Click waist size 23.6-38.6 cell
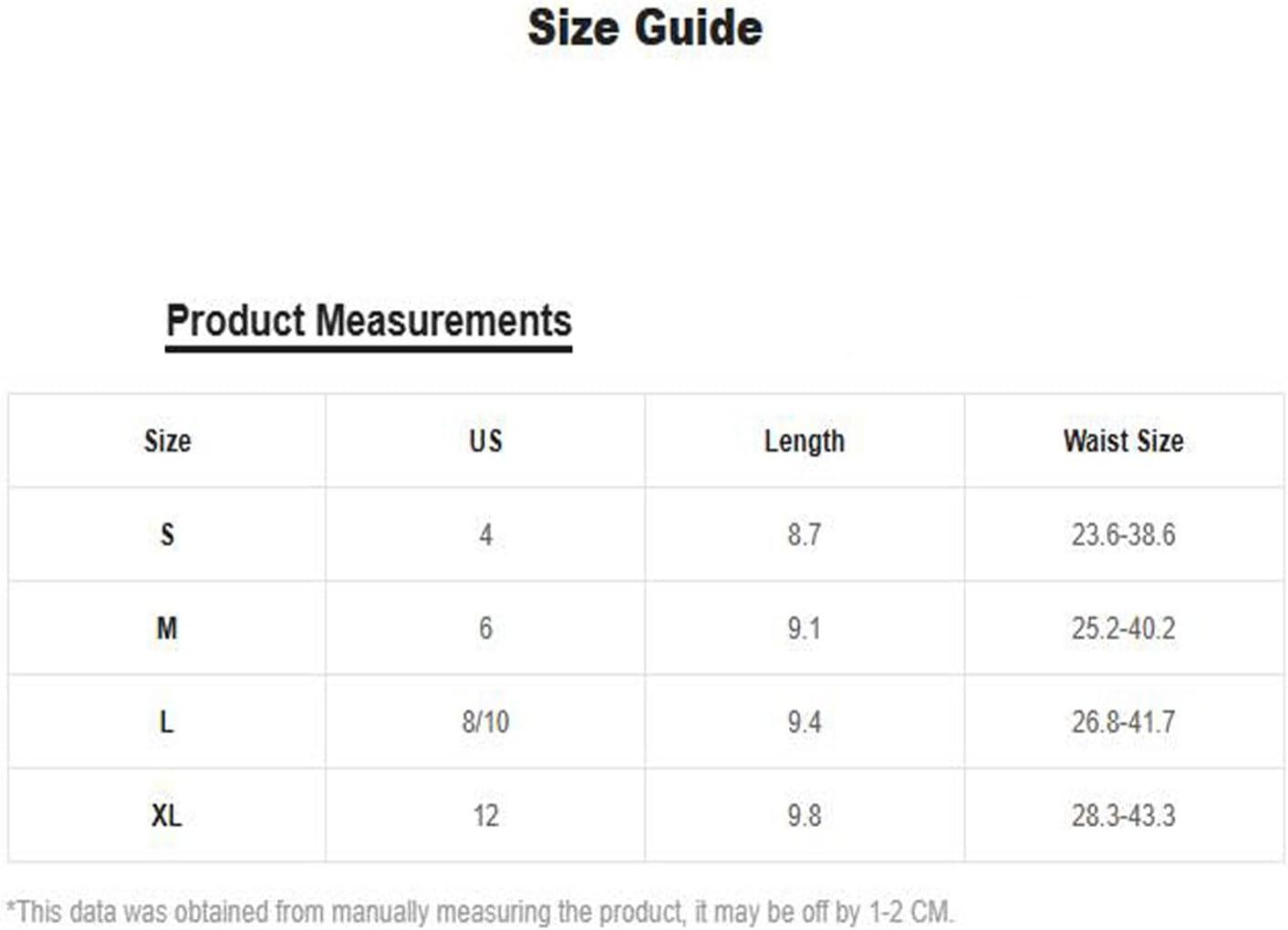Screen dimensions: 1288x930 pyautogui.click(x=1123, y=534)
